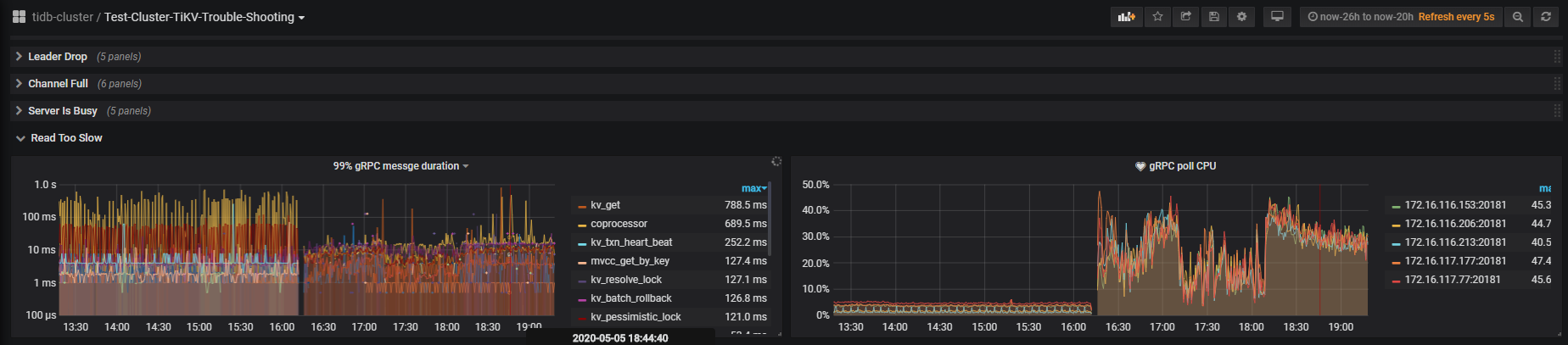
Task: Click the Add panel icon
Action: (1126, 17)
